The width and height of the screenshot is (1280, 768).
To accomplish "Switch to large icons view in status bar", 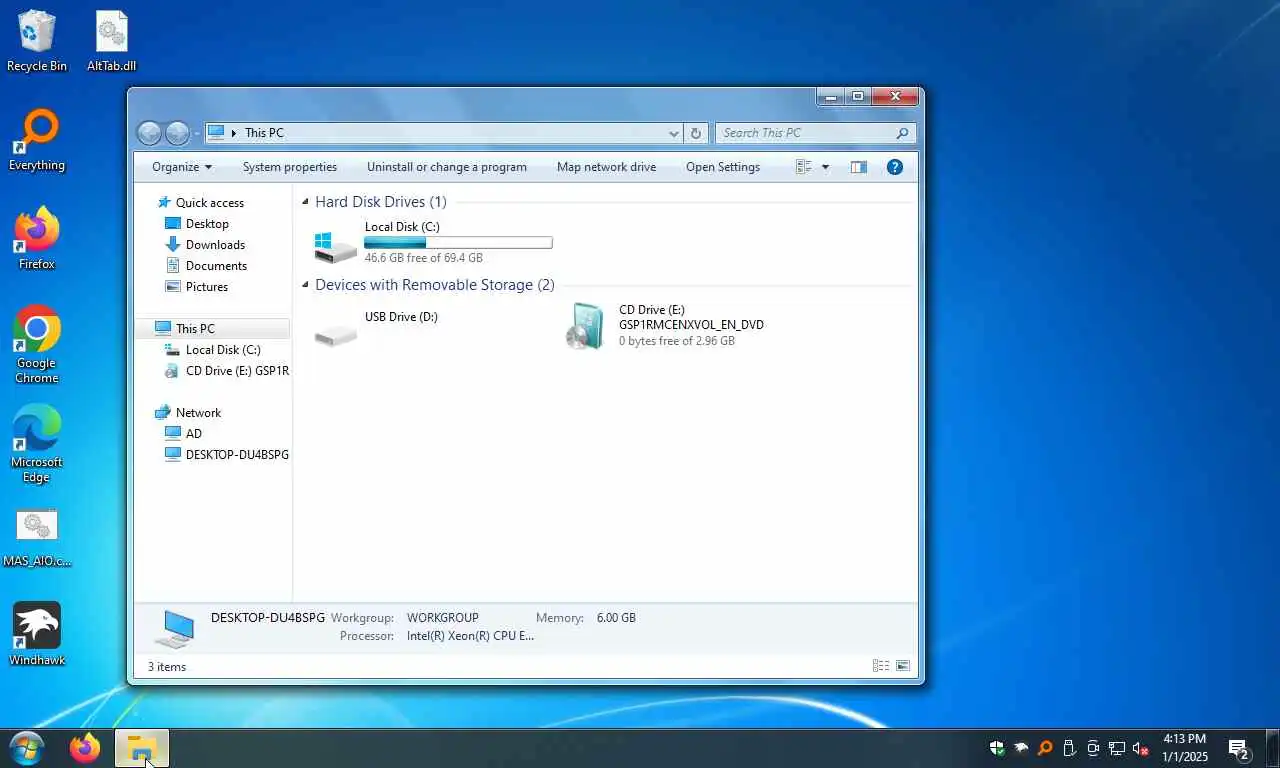I will [x=903, y=666].
